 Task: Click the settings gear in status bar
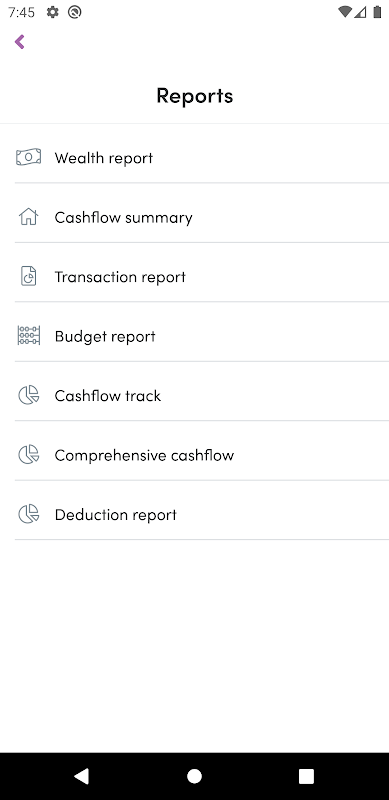pyautogui.click(x=53, y=12)
